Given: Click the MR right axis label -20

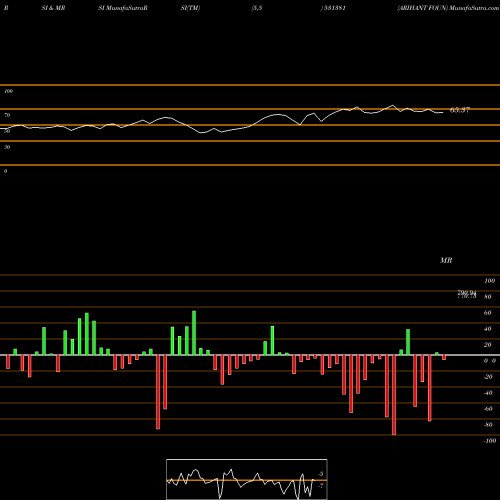Looking at the screenshot, I should pos(488,377).
